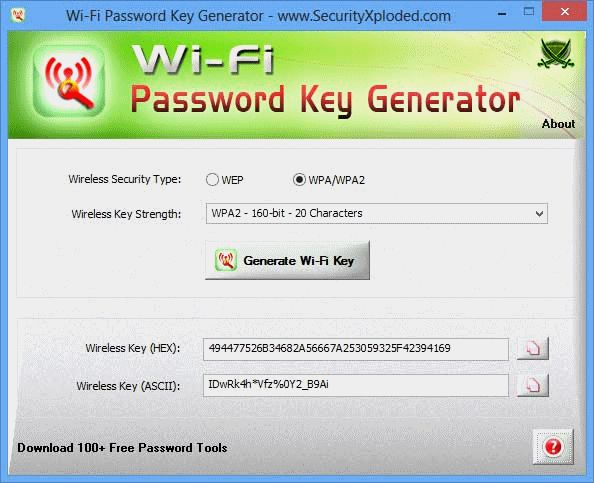Click the crossed swords SecurityXploded logo

[555, 54]
